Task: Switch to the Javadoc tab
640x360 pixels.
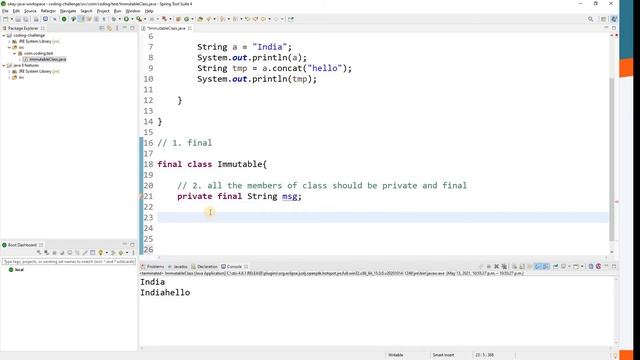Action: pos(178,267)
